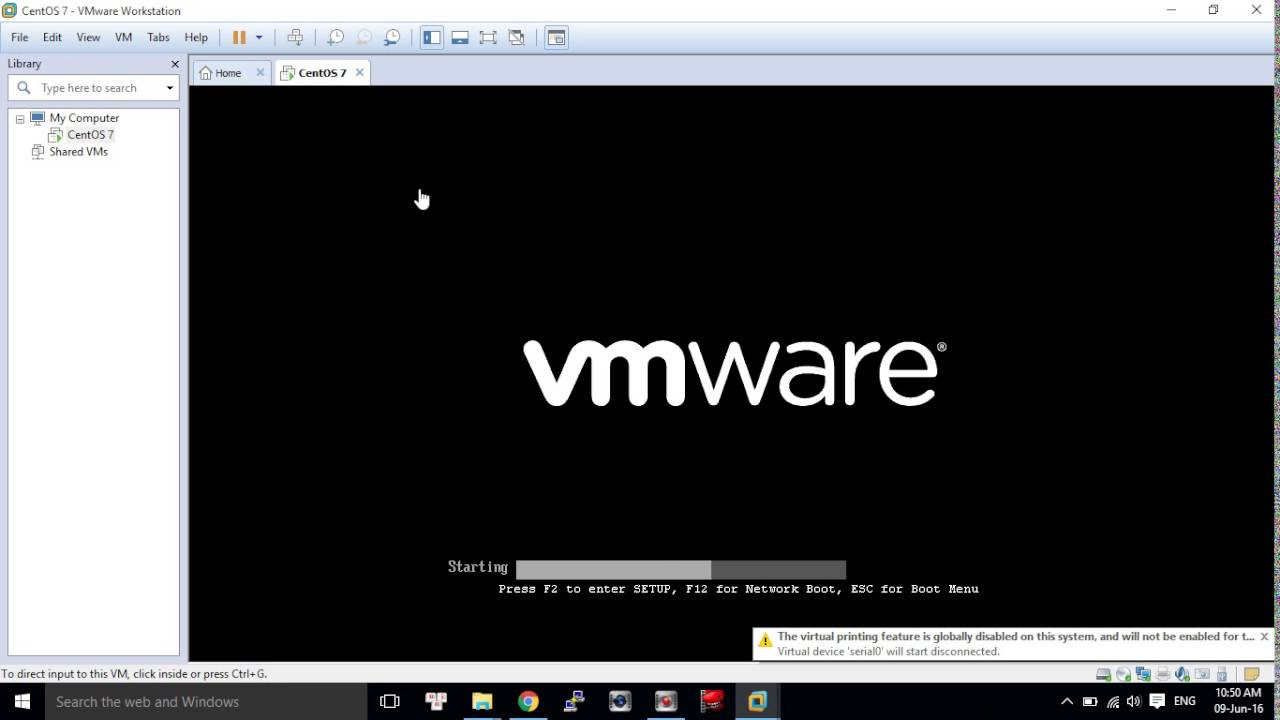Open the View menu
1280x720 pixels.
point(88,37)
